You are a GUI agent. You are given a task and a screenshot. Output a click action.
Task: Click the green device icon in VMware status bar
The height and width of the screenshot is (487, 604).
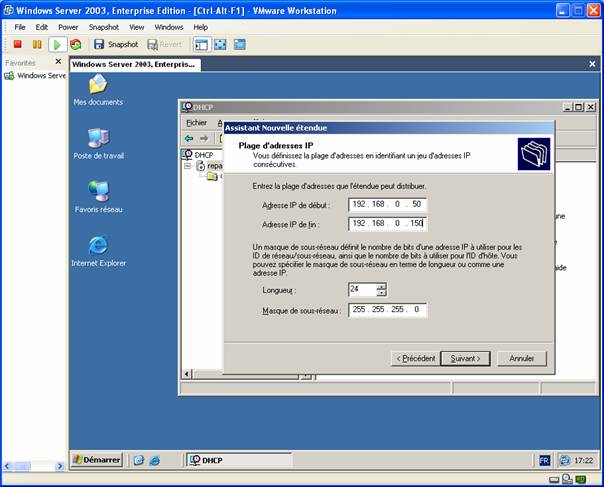coord(581,480)
